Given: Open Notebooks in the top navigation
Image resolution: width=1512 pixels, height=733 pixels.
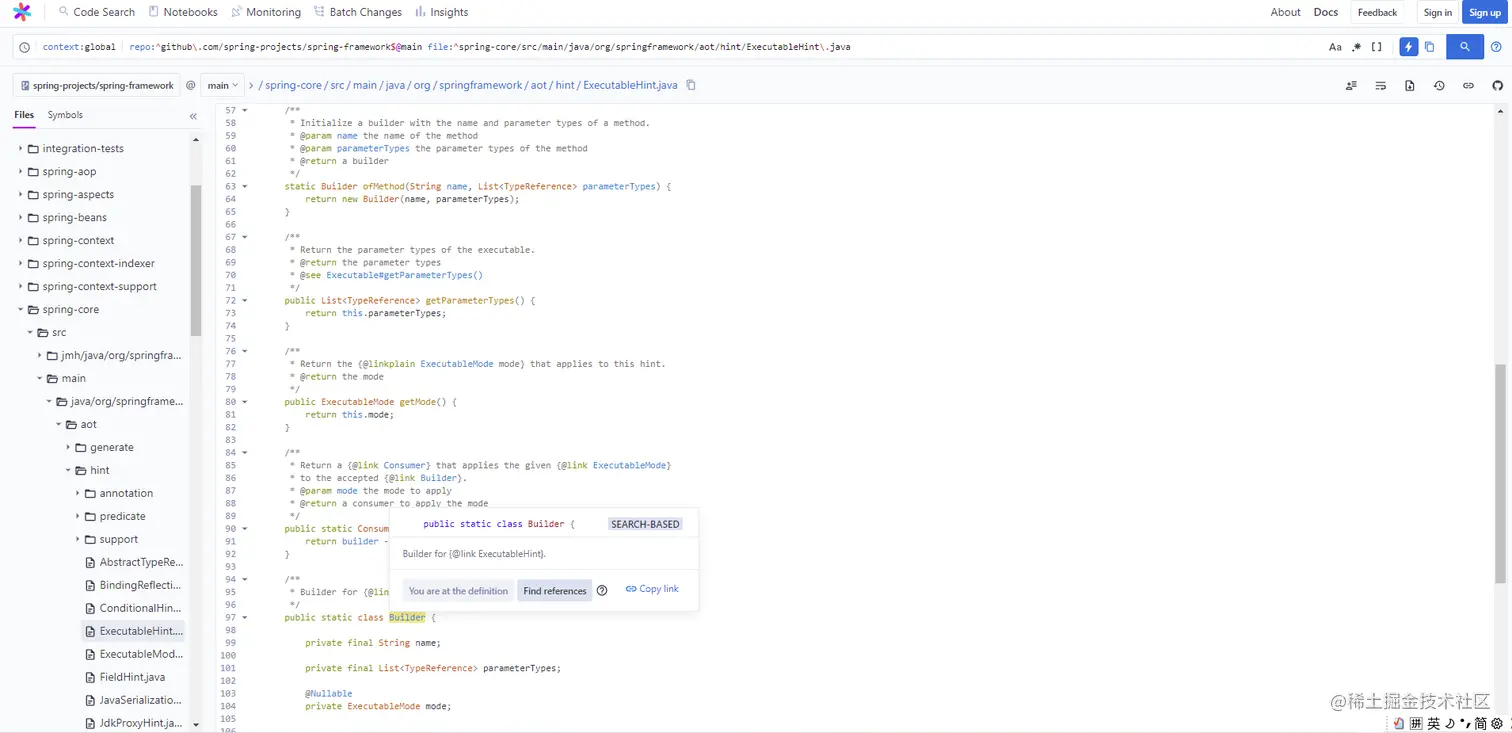Looking at the screenshot, I should [x=182, y=12].
